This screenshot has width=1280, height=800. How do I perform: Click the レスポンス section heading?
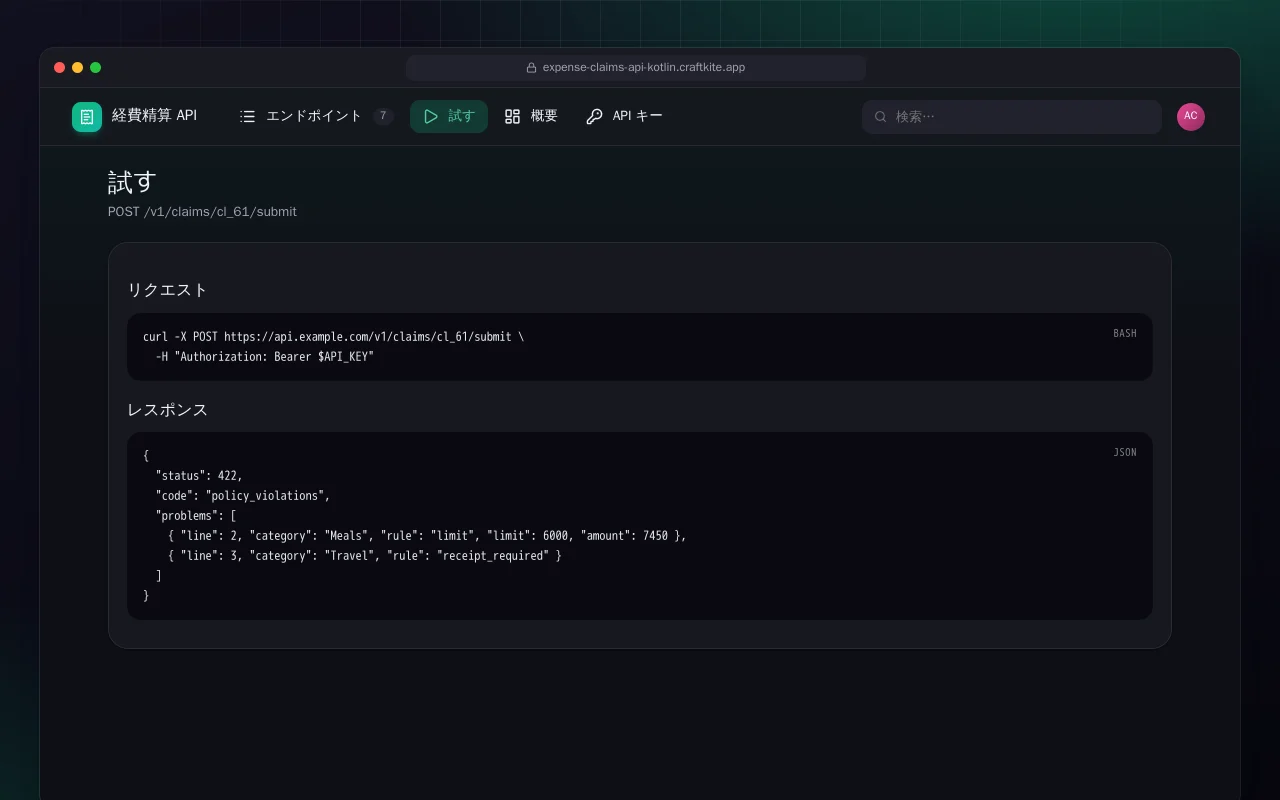tap(167, 410)
